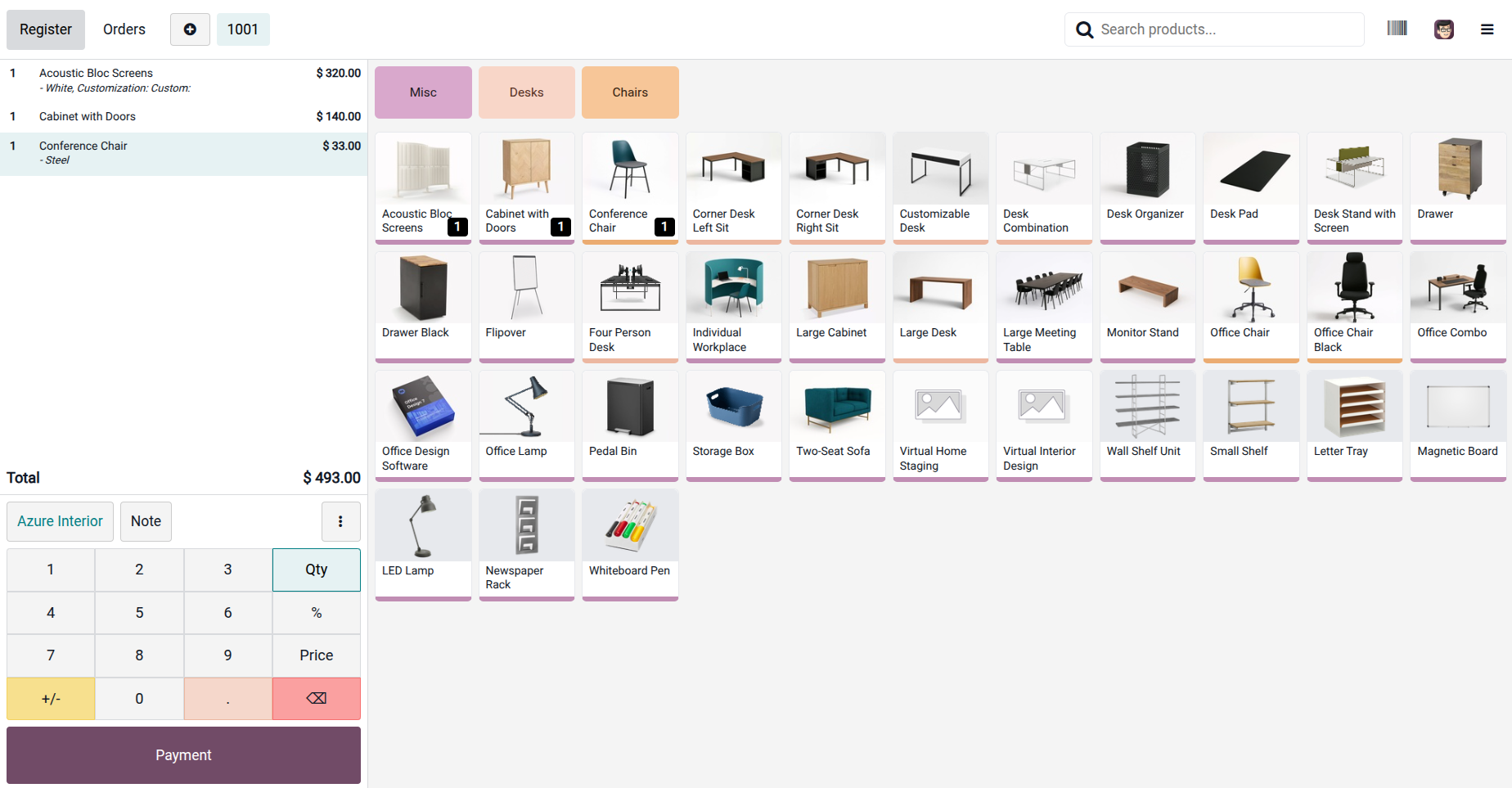Screen dimensions: 1512x788
Task: Open the barcode scanner icon
Action: [x=1397, y=29]
